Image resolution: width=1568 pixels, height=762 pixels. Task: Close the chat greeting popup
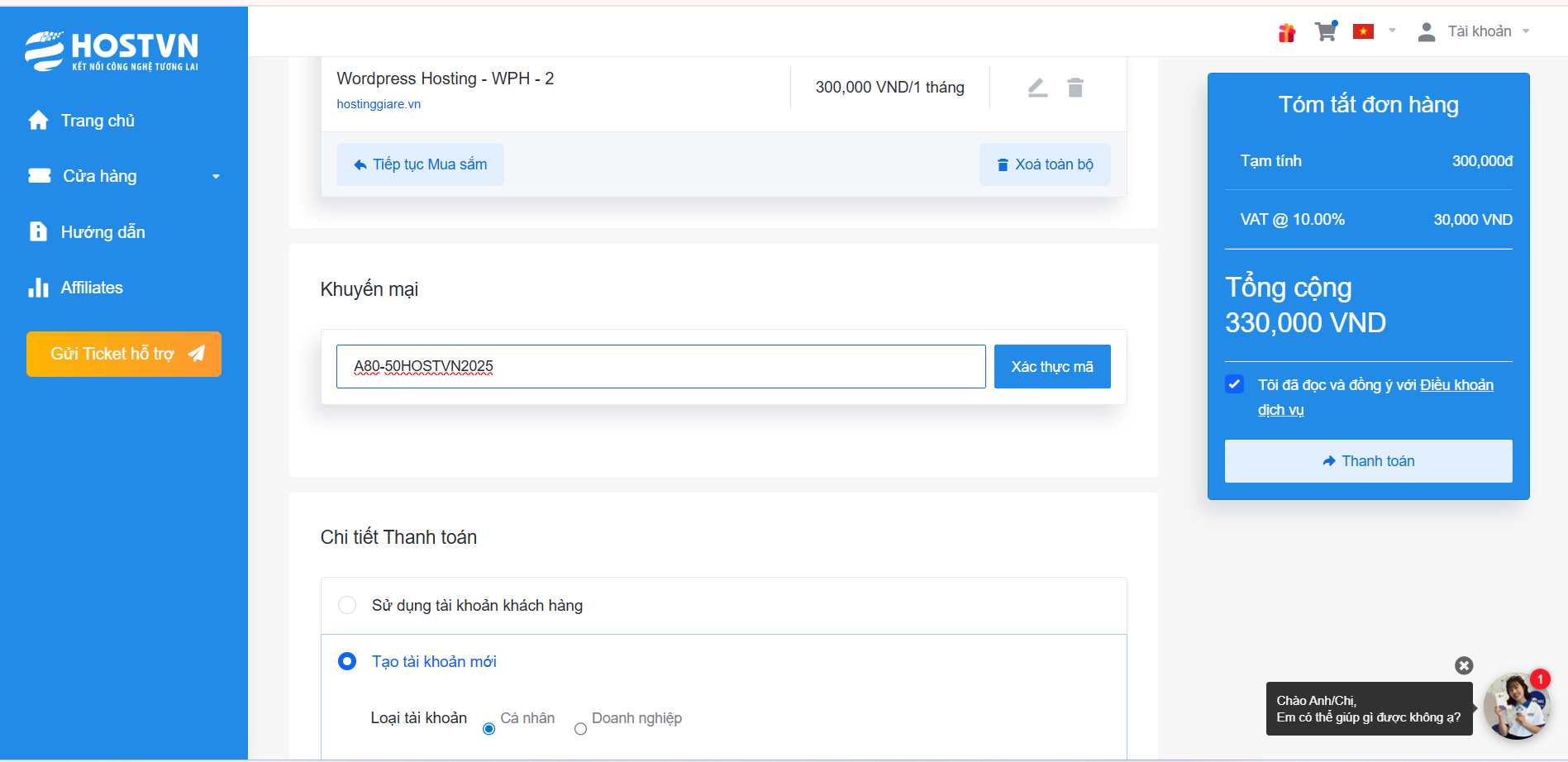point(1463,665)
